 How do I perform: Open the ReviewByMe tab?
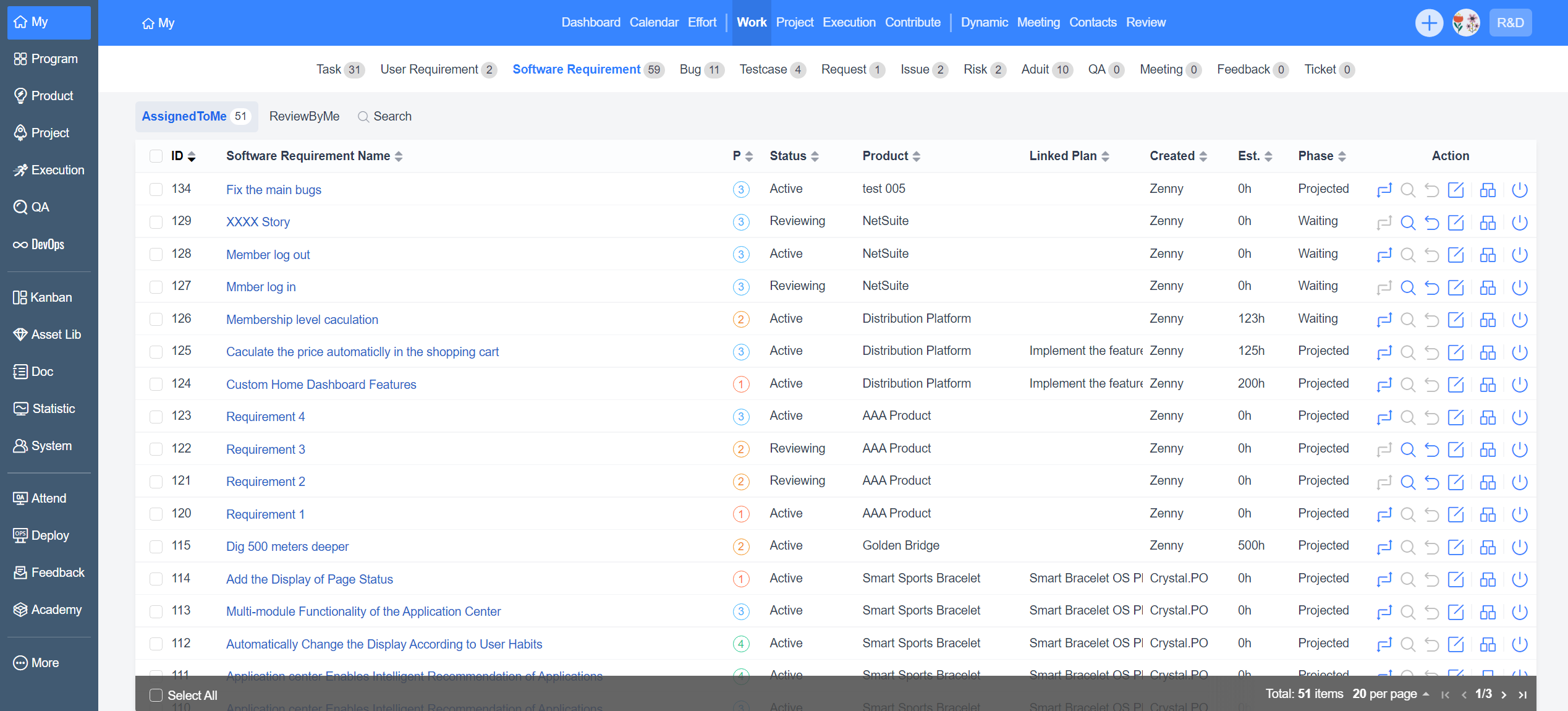pyautogui.click(x=304, y=116)
